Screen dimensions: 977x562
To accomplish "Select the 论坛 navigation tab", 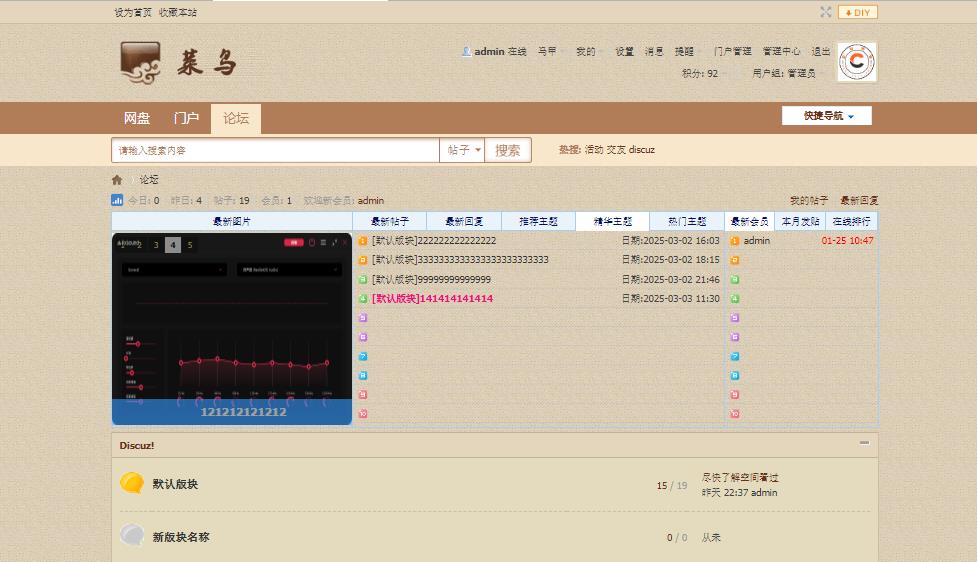I will [x=236, y=118].
